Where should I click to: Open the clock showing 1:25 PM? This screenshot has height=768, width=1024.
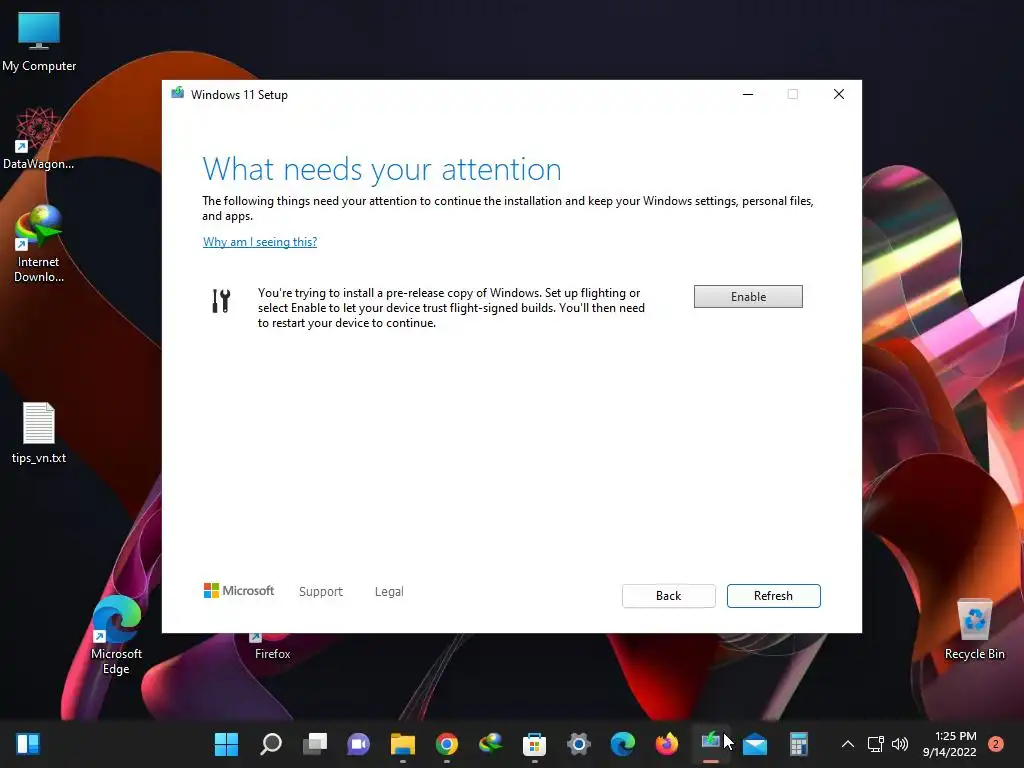[950, 744]
